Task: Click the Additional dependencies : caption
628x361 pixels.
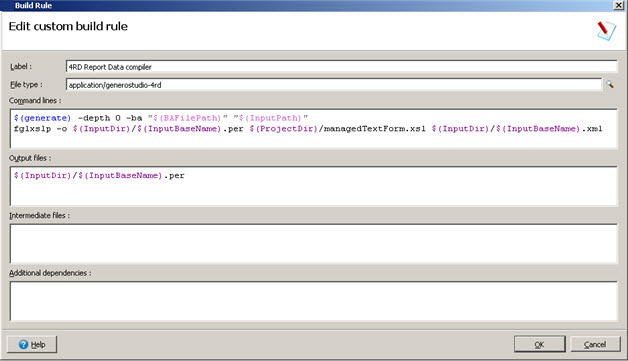Action: tap(50, 273)
